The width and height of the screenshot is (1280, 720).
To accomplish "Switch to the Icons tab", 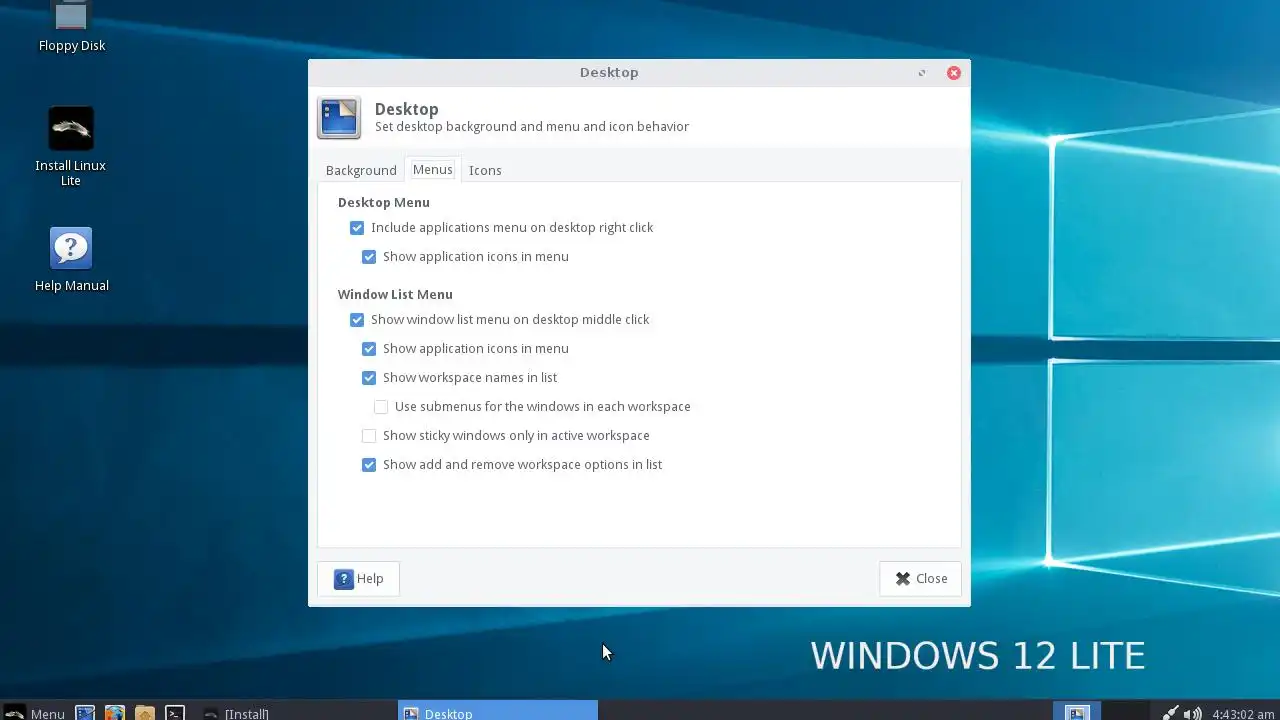I will (x=485, y=170).
